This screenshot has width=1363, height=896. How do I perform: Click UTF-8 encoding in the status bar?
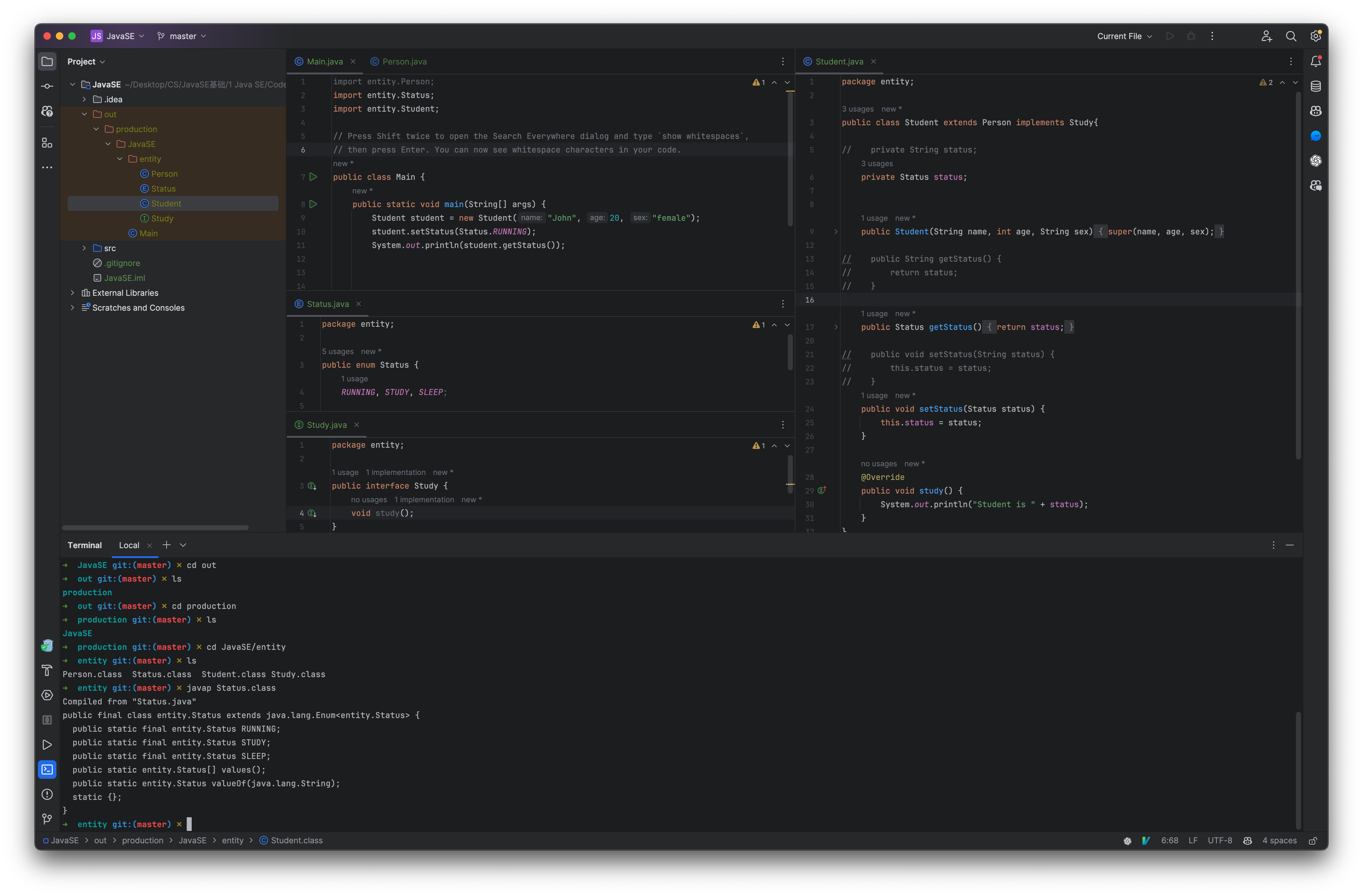[x=1219, y=840]
